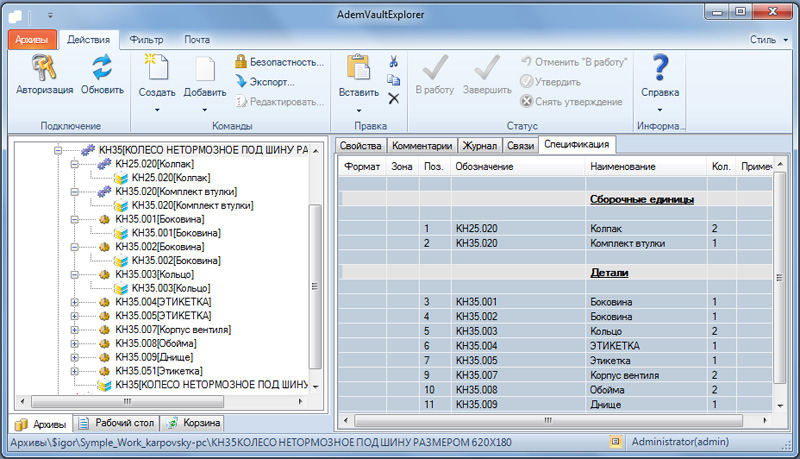Switch to the Журнал tab
This screenshot has height=459, width=800.
479,145
